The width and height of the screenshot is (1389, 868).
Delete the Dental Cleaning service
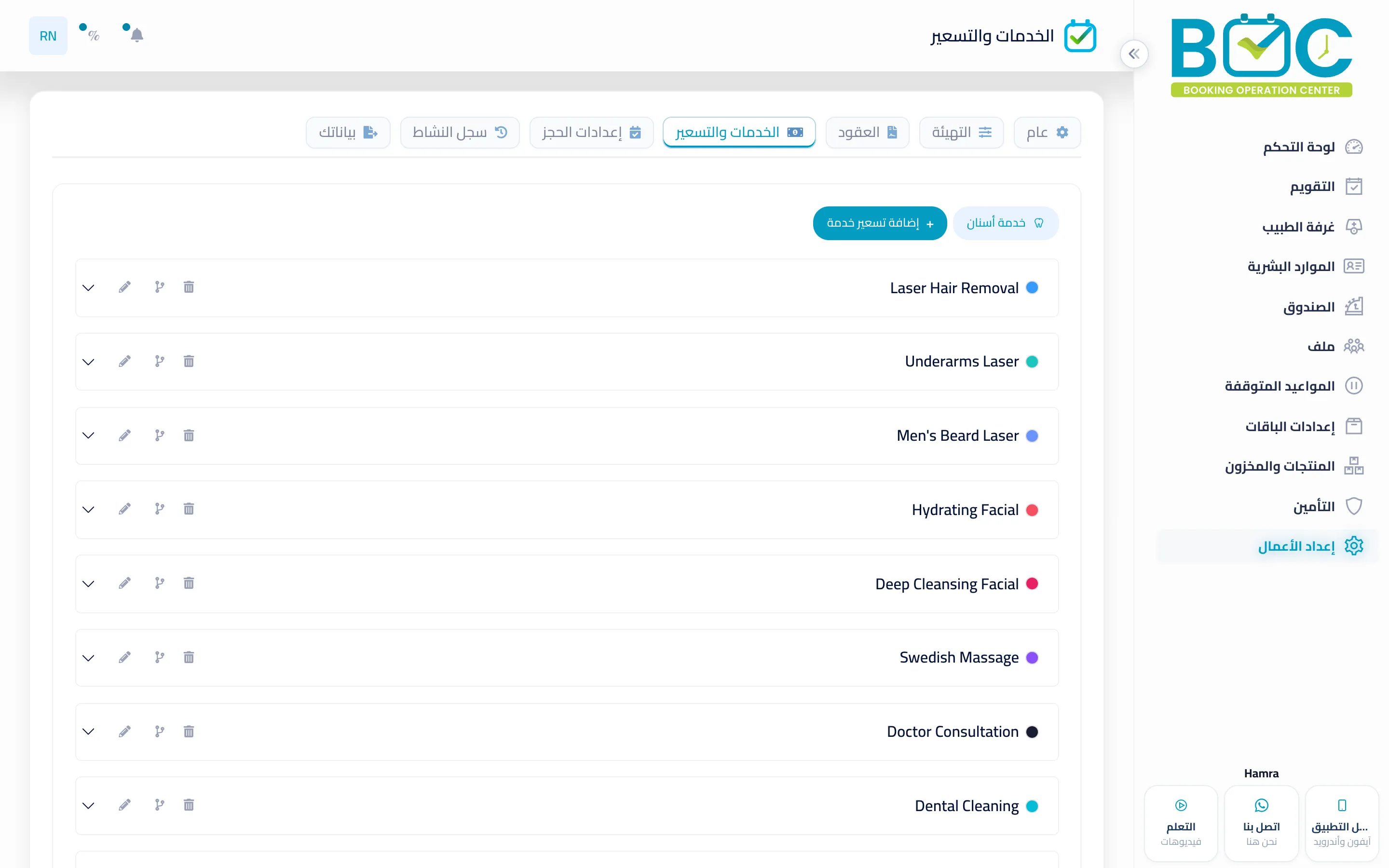189,805
